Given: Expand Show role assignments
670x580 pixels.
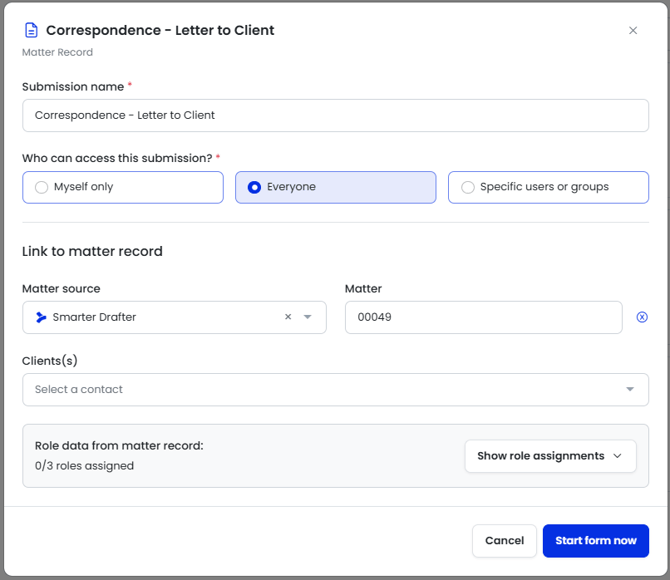Looking at the screenshot, I should coord(550,456).
